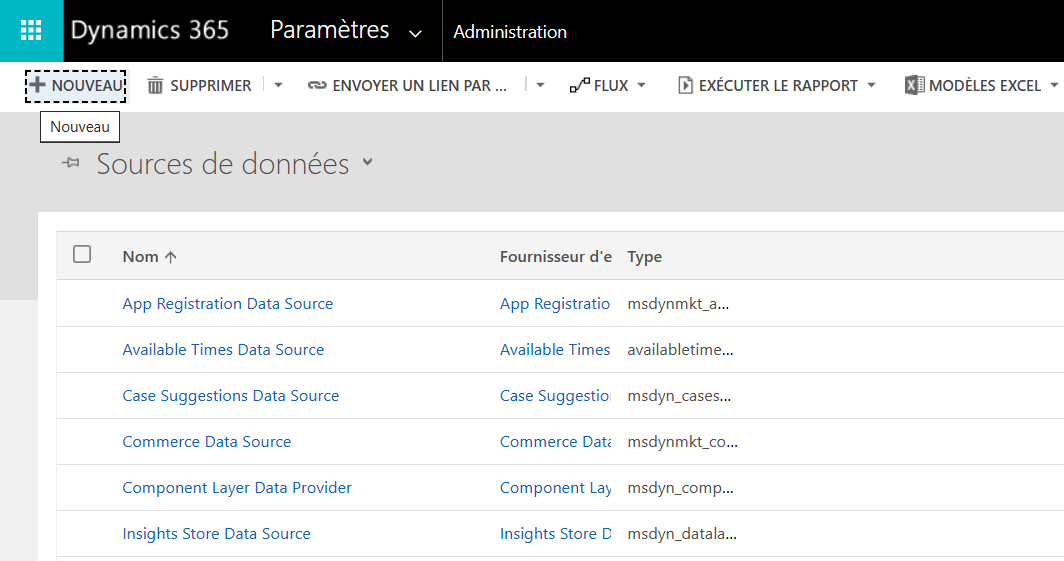Open the Administration menu item
The height and width of the screenshot is (561, 1064).
(510, 32)
